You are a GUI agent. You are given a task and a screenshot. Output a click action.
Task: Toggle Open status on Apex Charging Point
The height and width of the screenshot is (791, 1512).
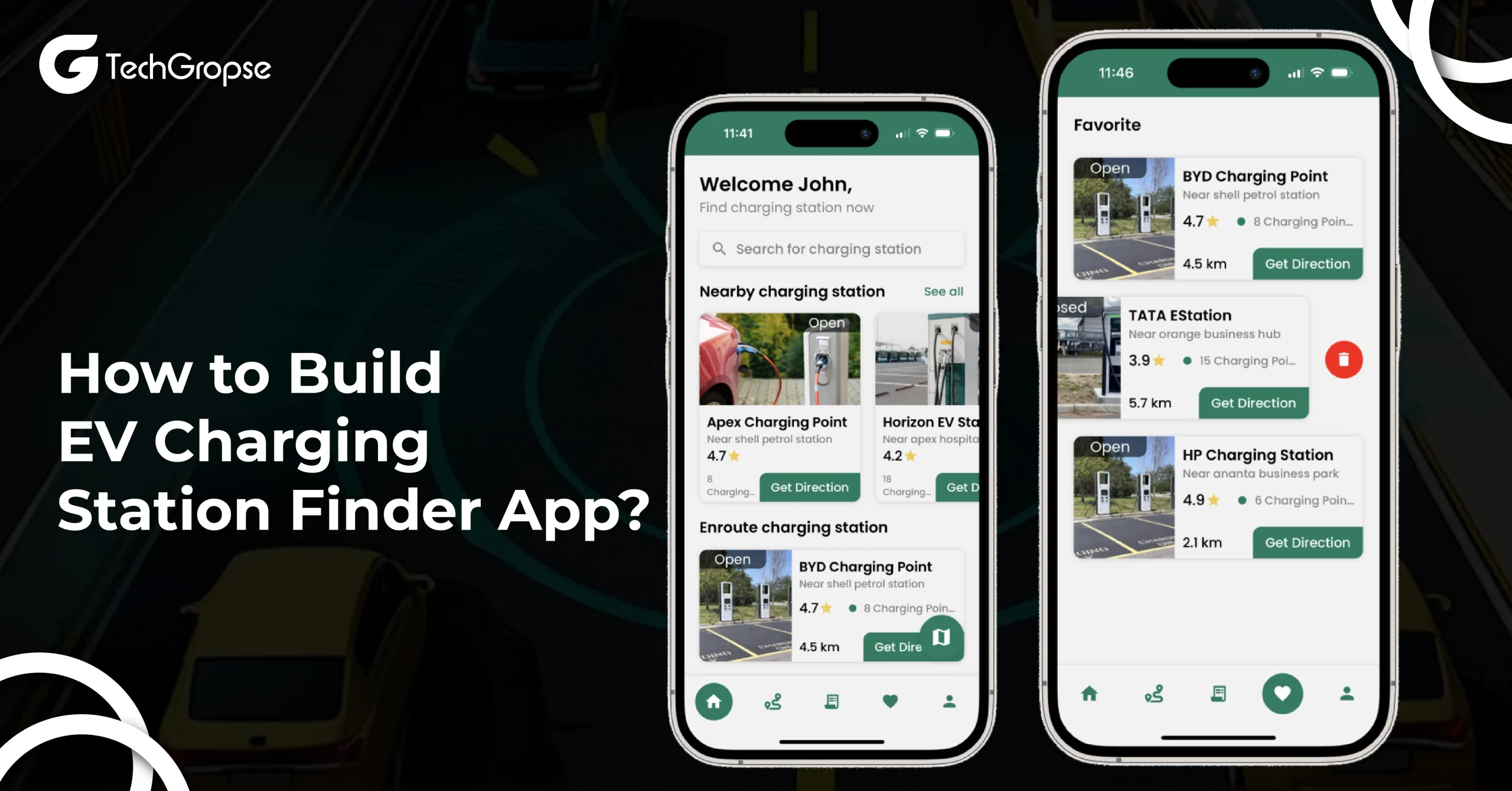827,323
